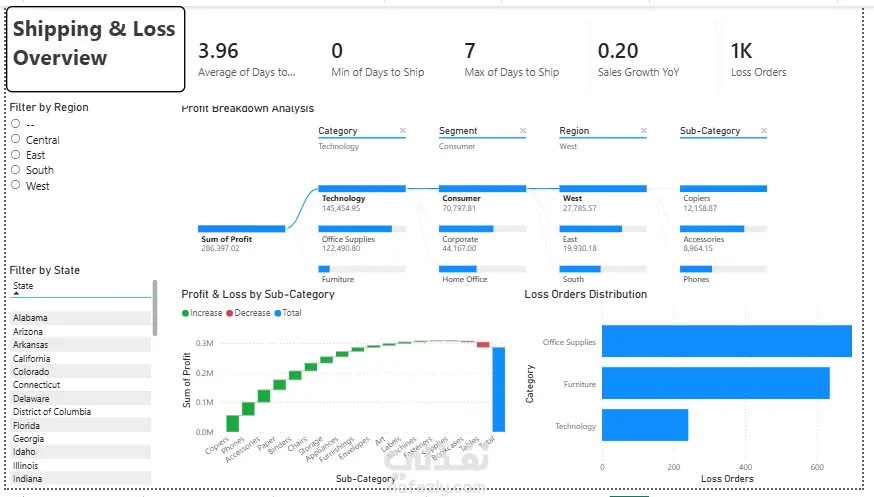Select the South region radio button
This screenshot has width=874, height=497.
pos(16,169)
